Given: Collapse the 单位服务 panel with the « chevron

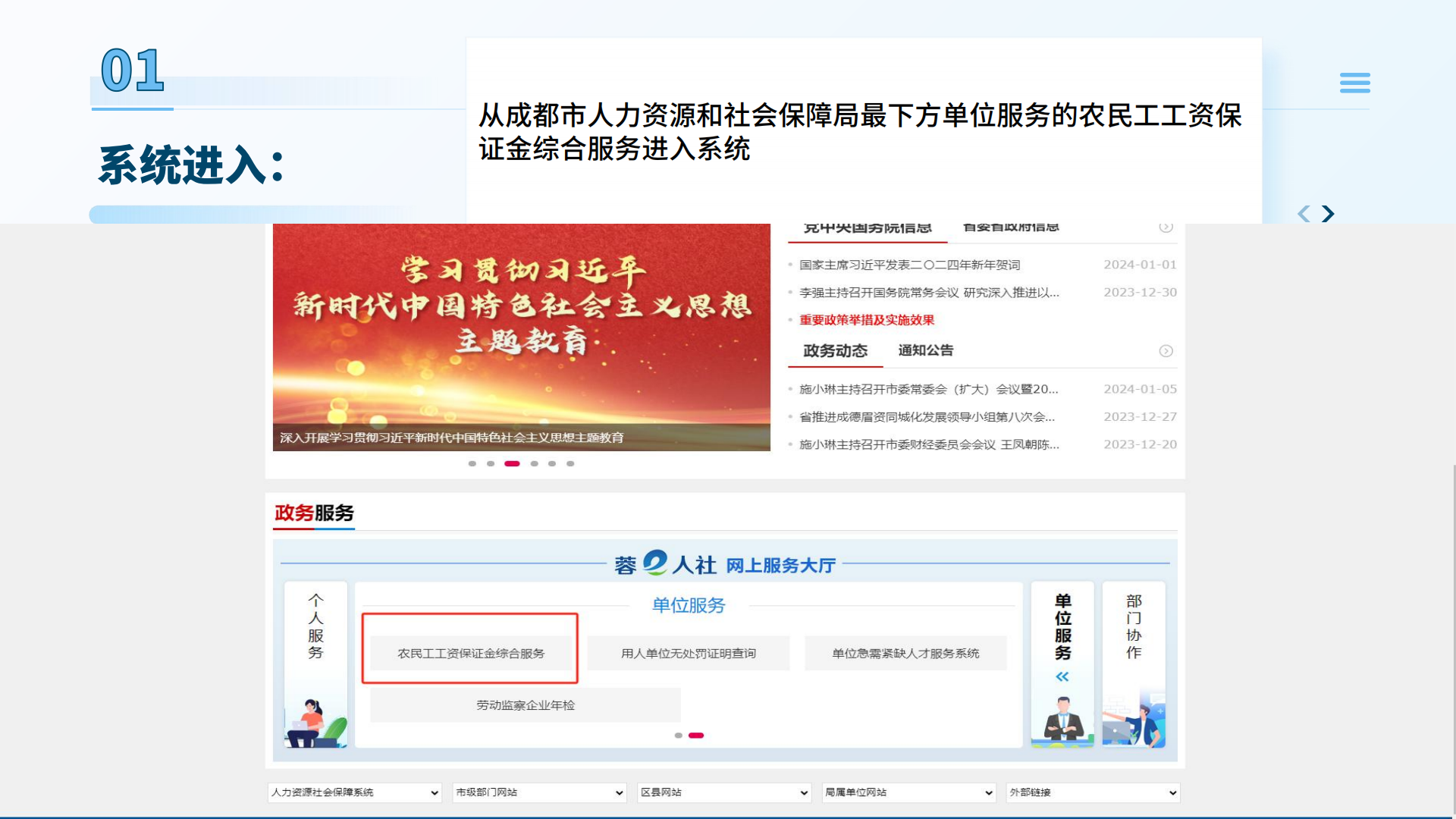Looking at the screenshot, I should 1062,677.
